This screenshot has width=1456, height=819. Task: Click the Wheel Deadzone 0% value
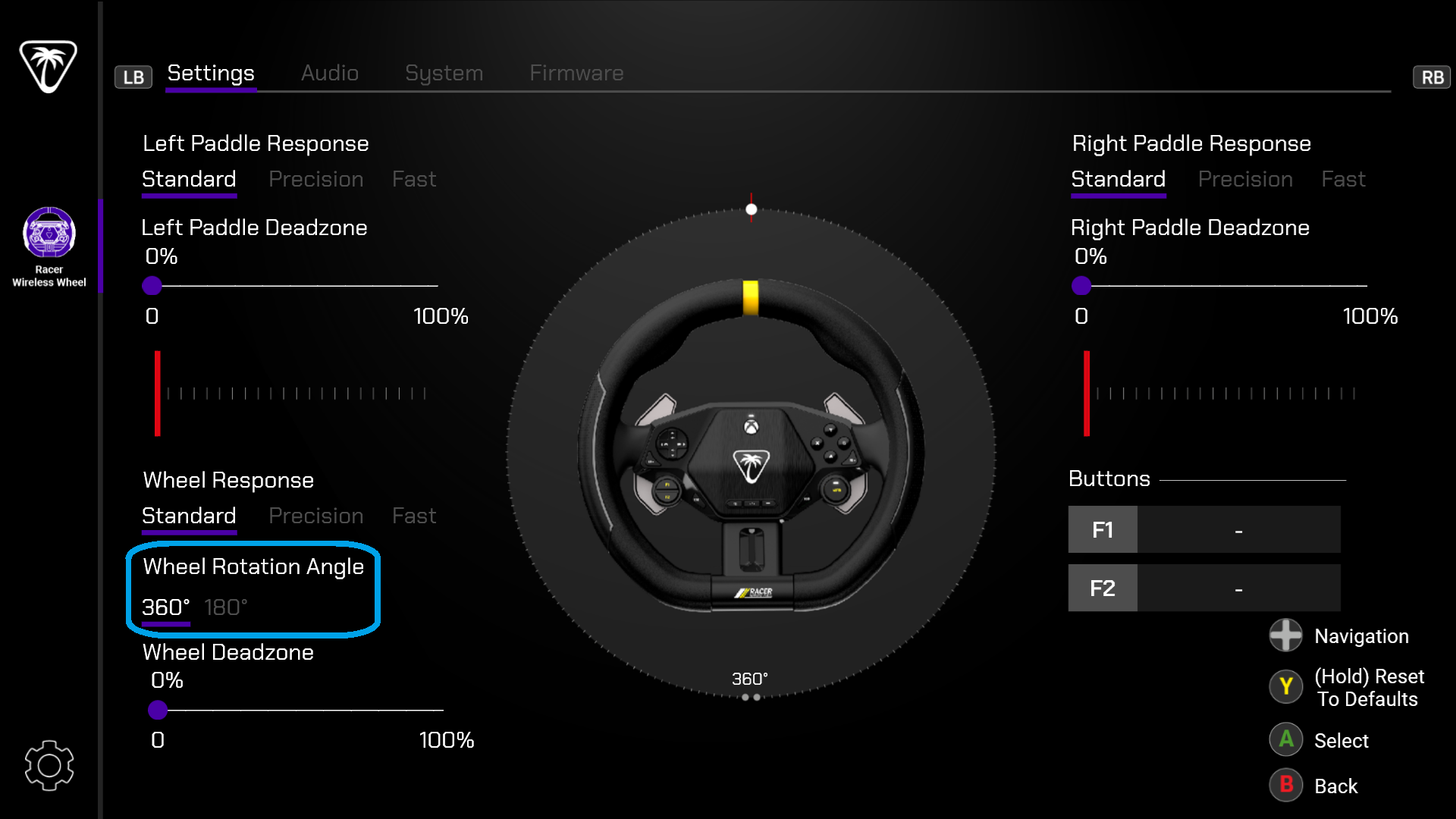tap(167, 680)
